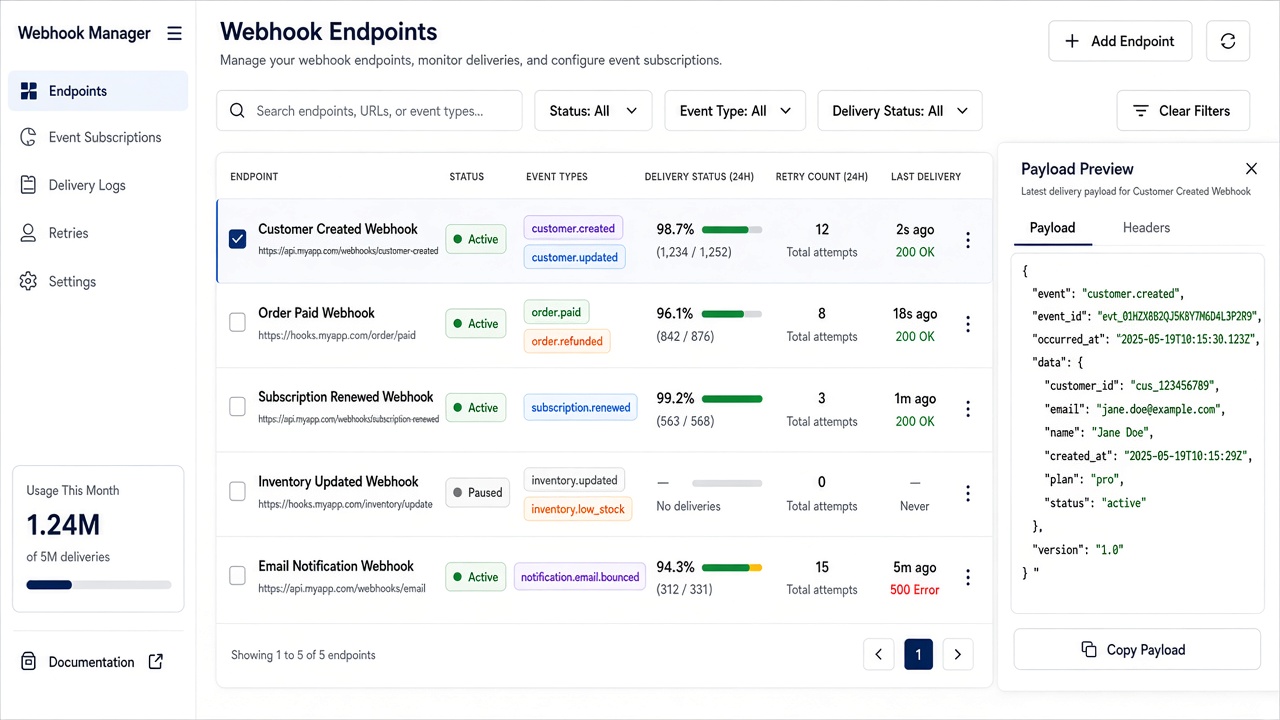Click the Settings gear icon

[29, 281]
